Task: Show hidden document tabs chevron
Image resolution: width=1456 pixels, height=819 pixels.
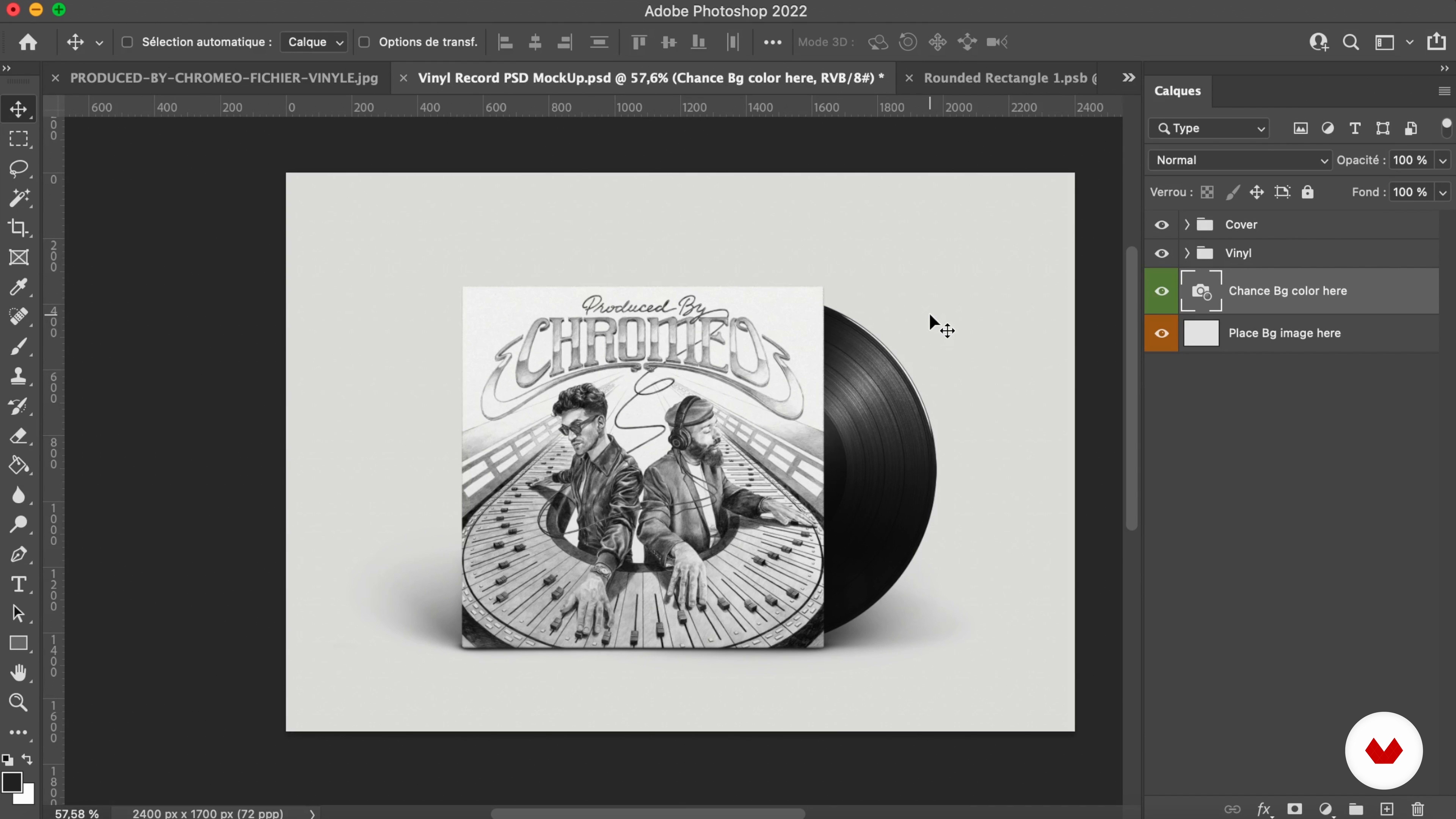Action: [x=1129, y=77]
